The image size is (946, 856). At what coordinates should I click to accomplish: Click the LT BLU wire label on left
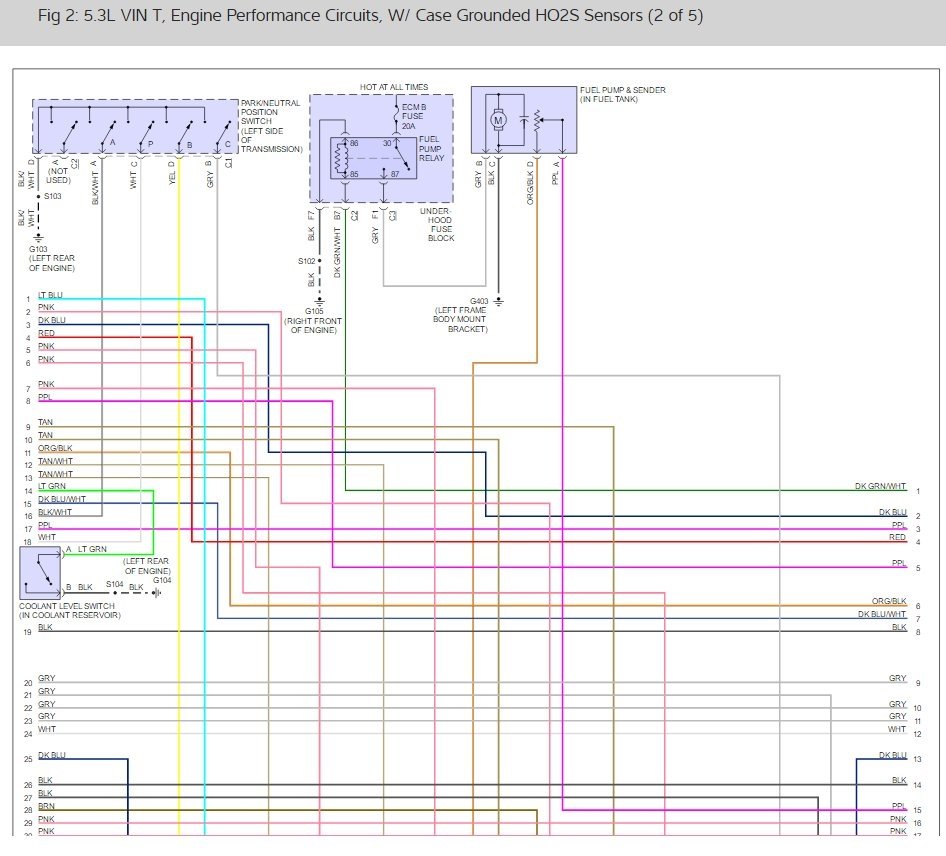coord(50,295)
